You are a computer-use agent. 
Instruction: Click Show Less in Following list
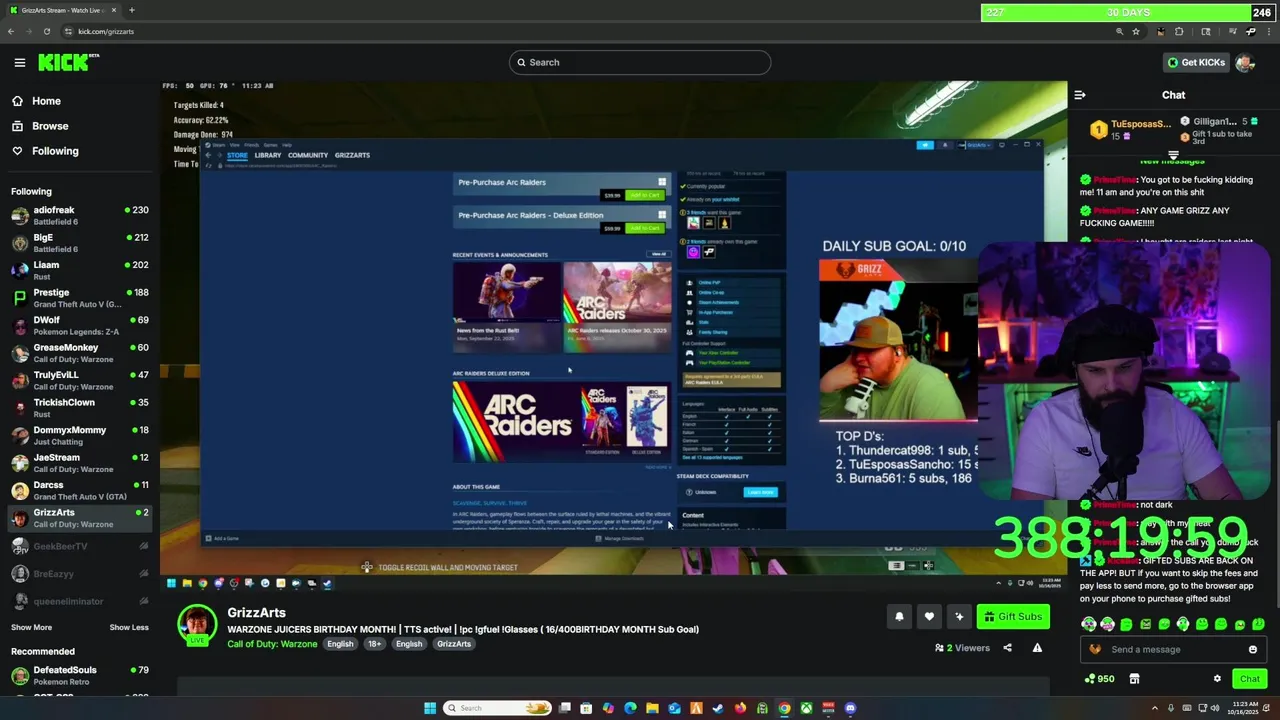pos(128,627)
